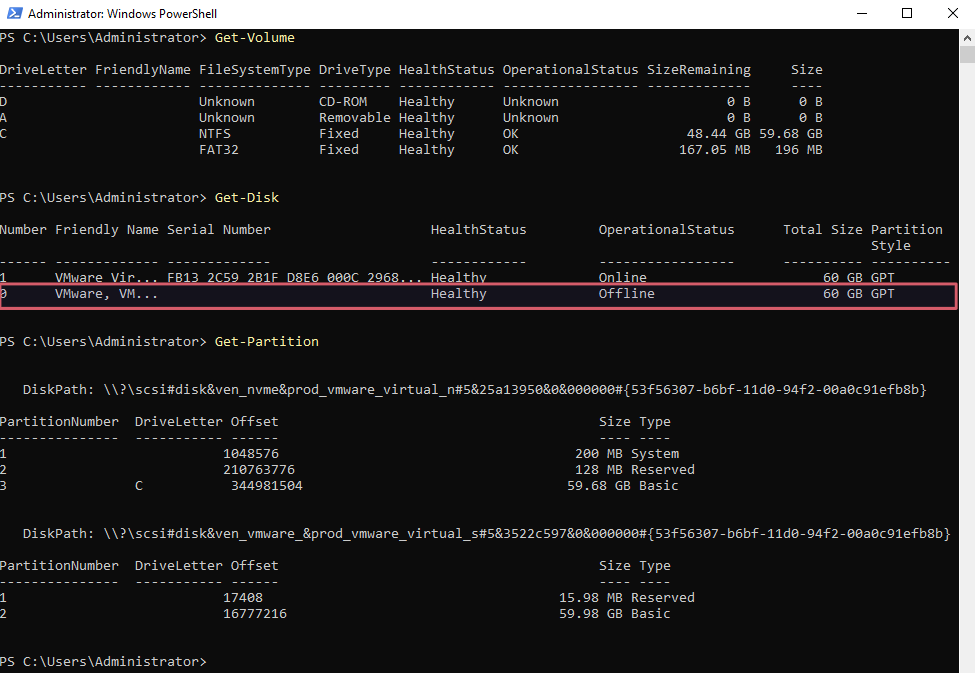This screenshot has width=975, height=673.
Task: Click the DiskPath line containing vmware_virtual_s
Action: pyautogui.click(x=486, y=534)
